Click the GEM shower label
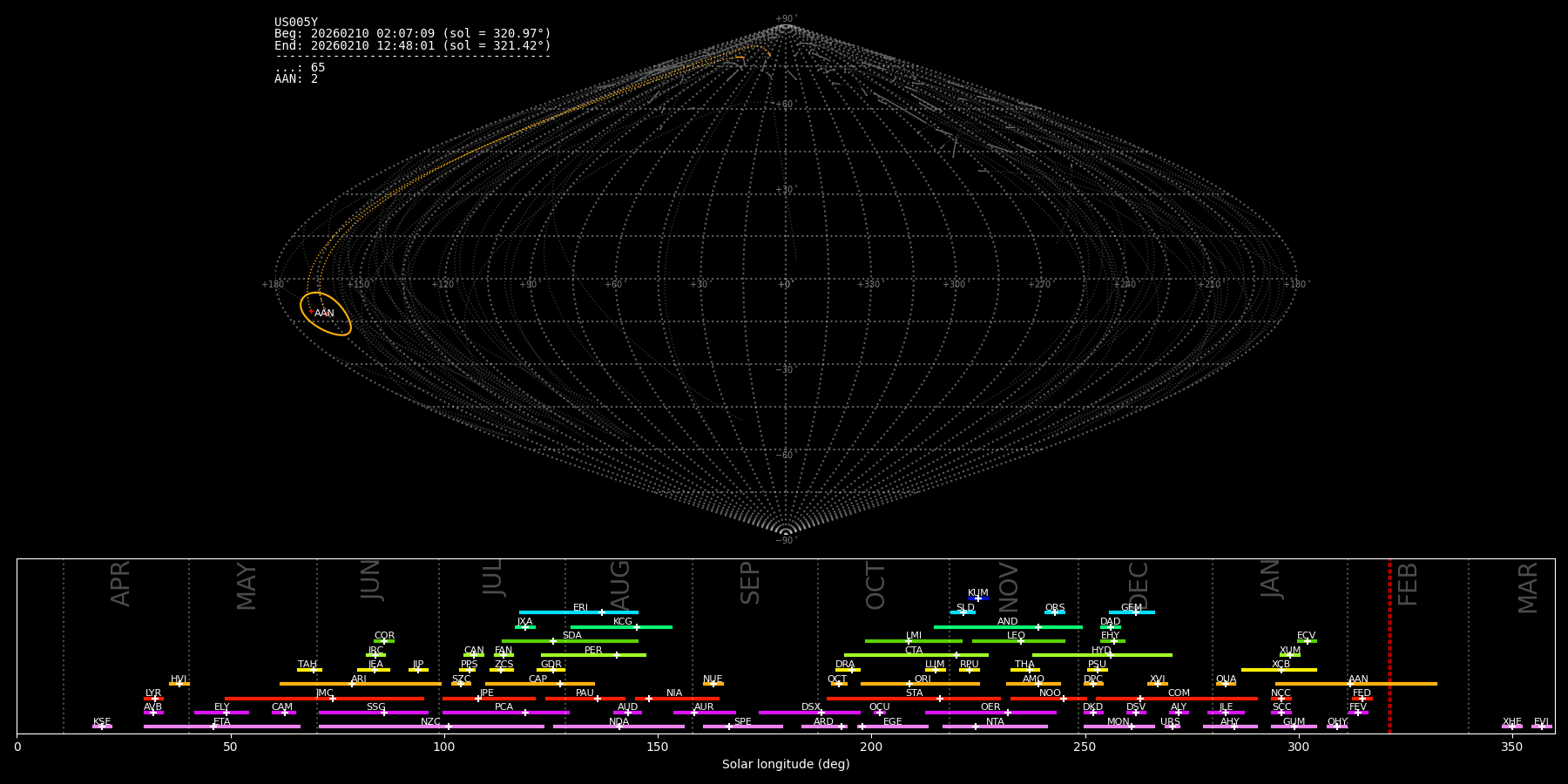The image size is (1568, 784). (x=1132, y=608)
